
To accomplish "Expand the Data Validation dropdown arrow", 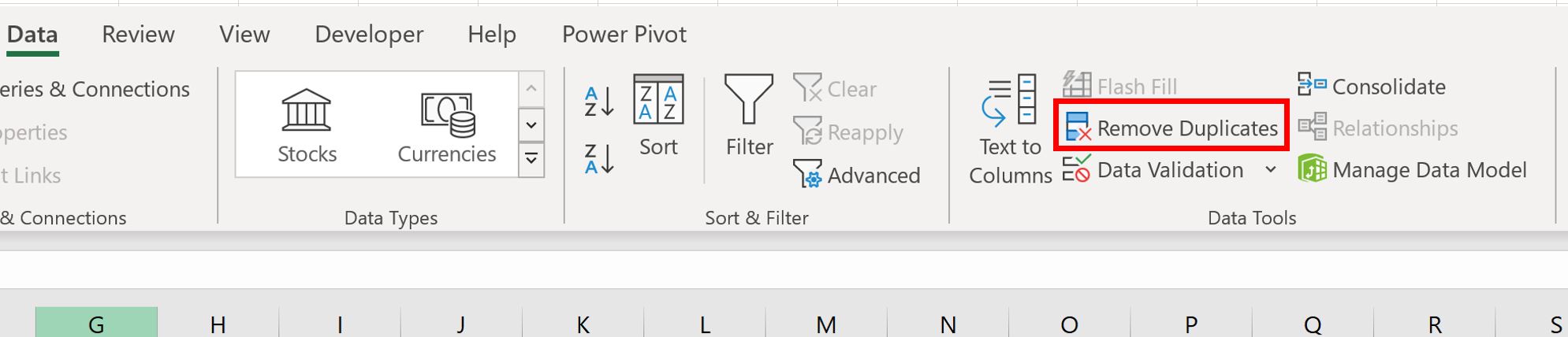I will [1270, 170].
